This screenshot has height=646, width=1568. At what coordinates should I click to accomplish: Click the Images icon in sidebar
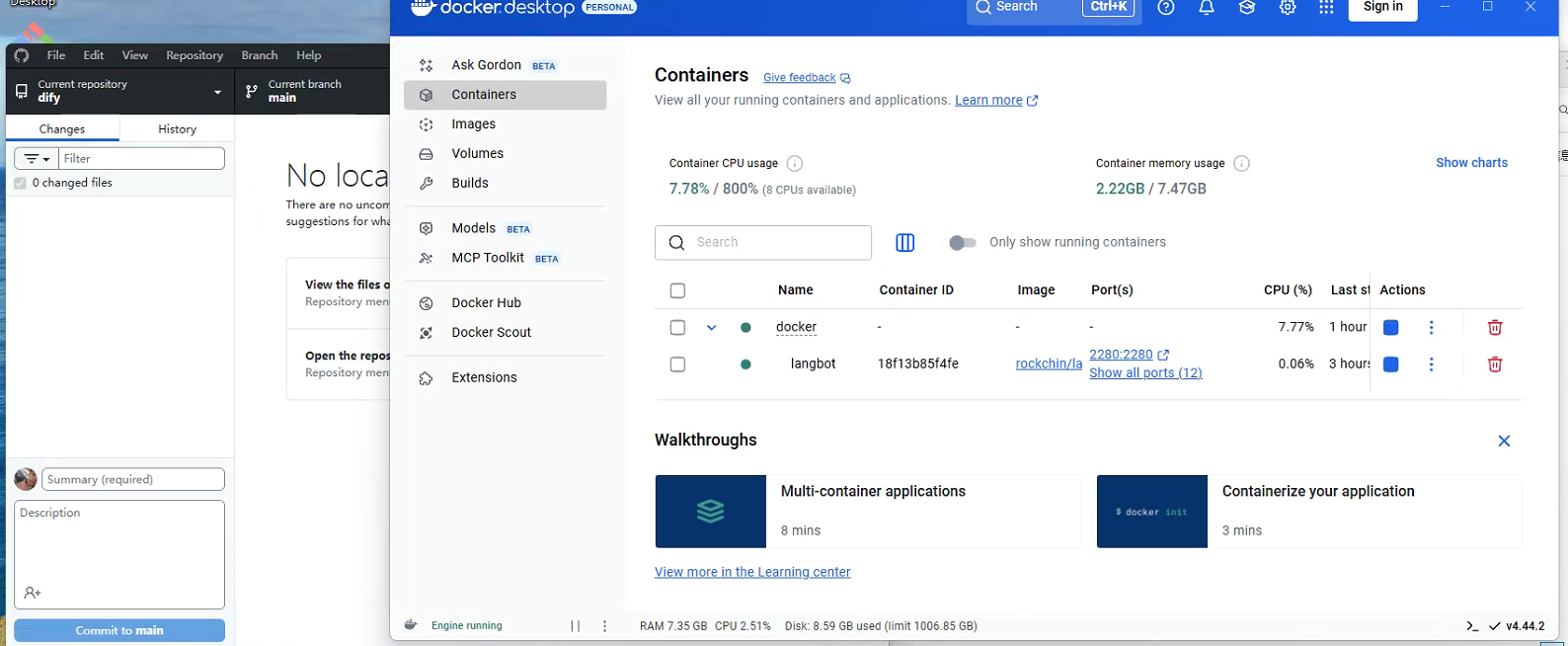pos(427,124)
